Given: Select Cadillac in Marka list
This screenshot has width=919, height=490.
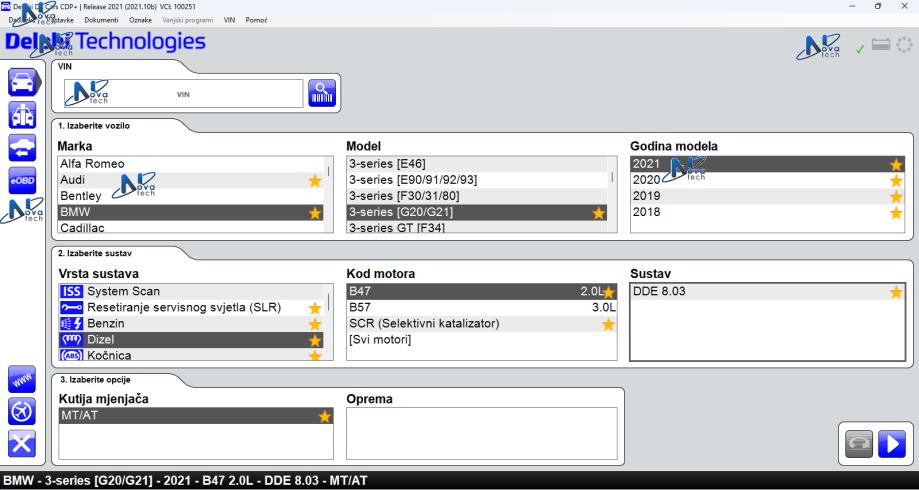Looking at the screenshot, I should coord(191,227).
